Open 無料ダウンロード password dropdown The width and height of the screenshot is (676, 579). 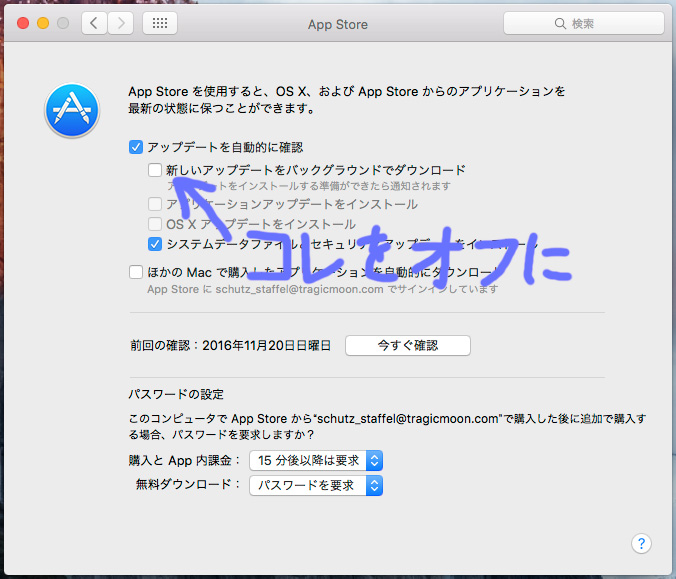tap(316, 486)
